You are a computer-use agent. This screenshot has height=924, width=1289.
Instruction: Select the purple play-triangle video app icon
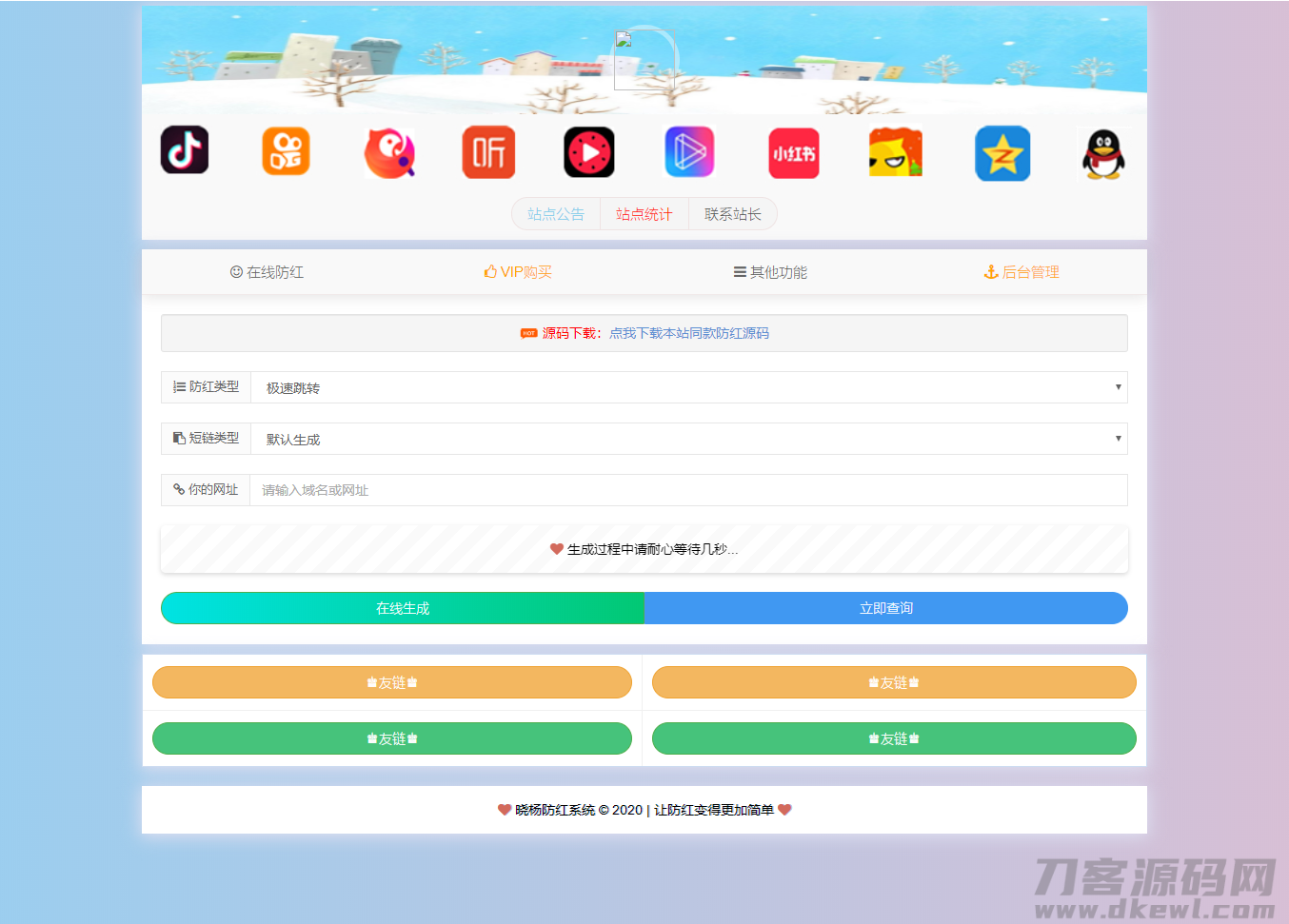689,151
